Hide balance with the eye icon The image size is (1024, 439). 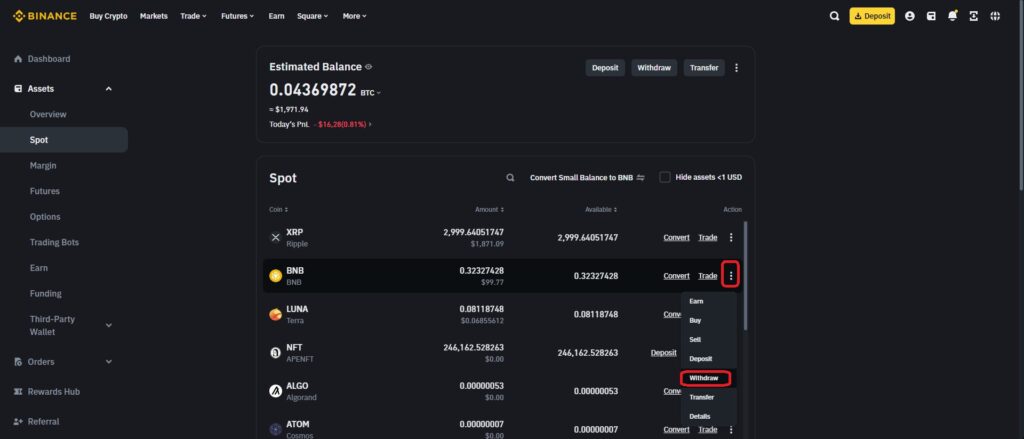[368, 67]
